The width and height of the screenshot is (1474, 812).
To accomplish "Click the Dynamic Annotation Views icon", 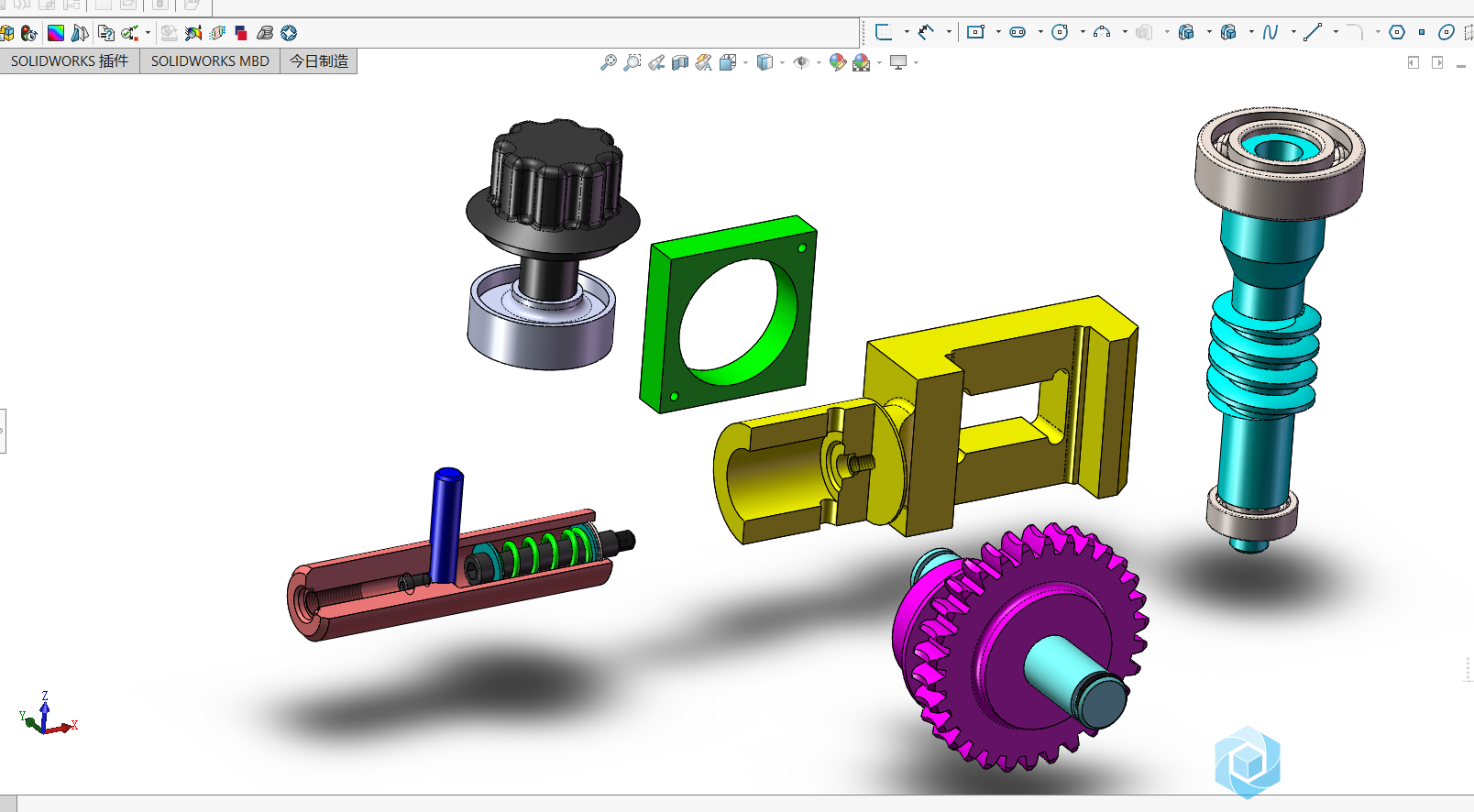I will pyautogui.click(x=703, y=62).
